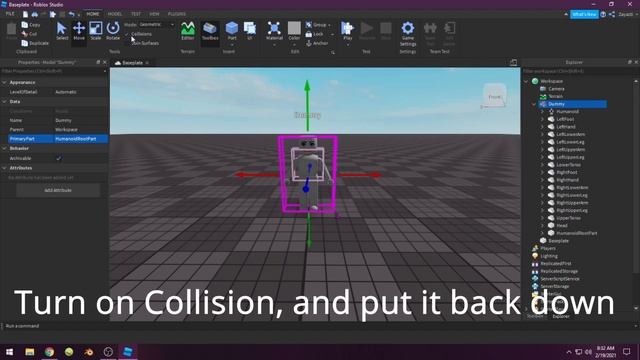Click the Terrain icon in Explorer
Viewport: 640px width, 360px height.
543,96
